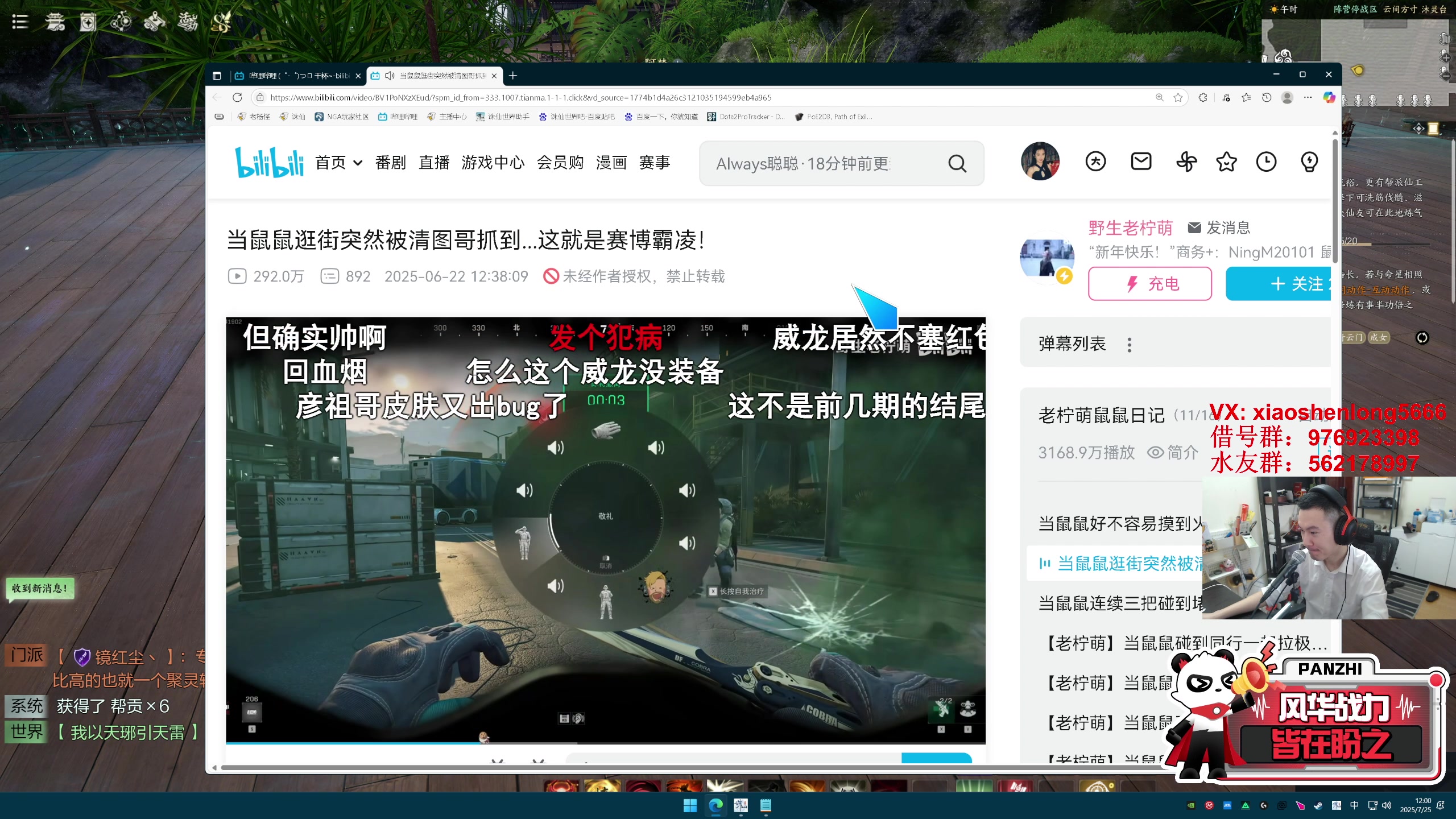Open the 弹幕列表 three-dot options menu

(x=1130, y=344)
